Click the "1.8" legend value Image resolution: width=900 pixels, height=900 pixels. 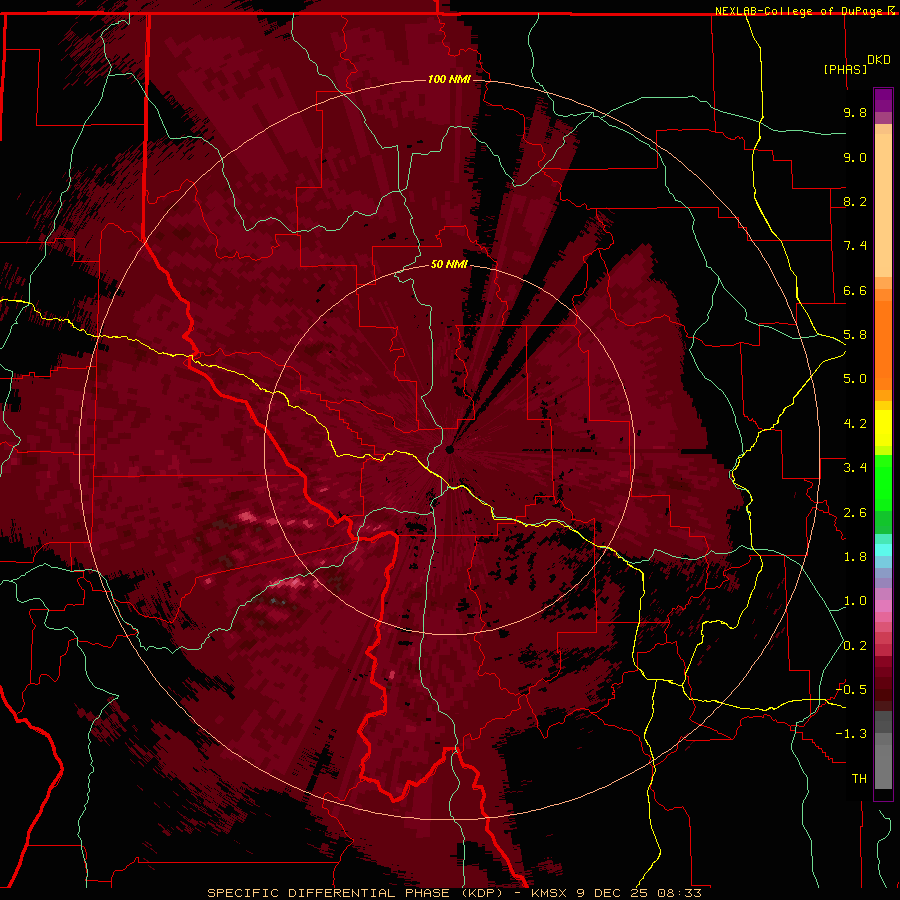[x=855, y=557]
